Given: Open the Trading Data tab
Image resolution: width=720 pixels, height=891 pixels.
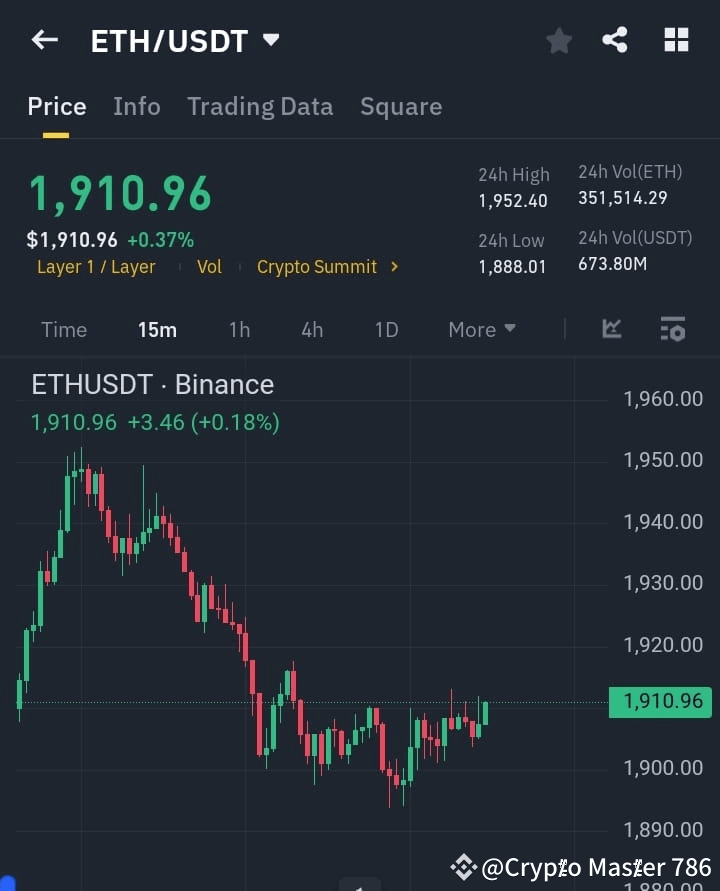Looking at the screenshot, I should [x=260, y=106].
